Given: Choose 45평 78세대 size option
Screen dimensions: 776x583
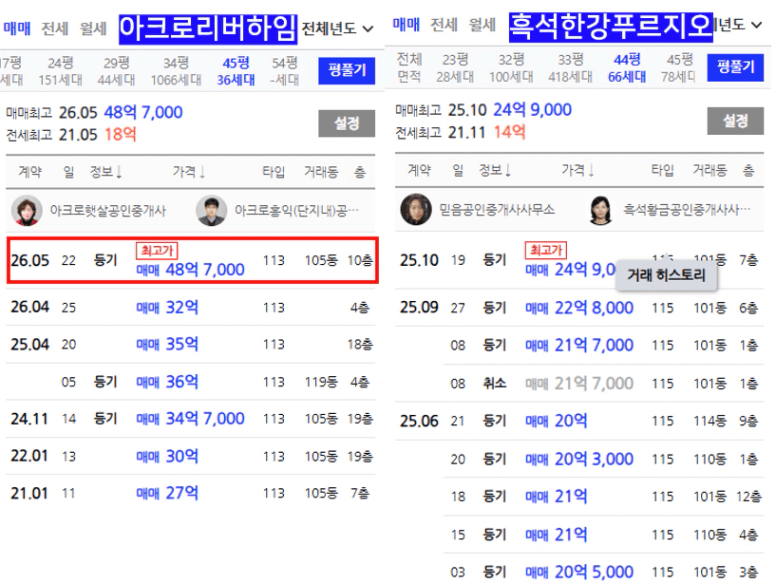Looking at the screenshot, I should coord(679,68).
